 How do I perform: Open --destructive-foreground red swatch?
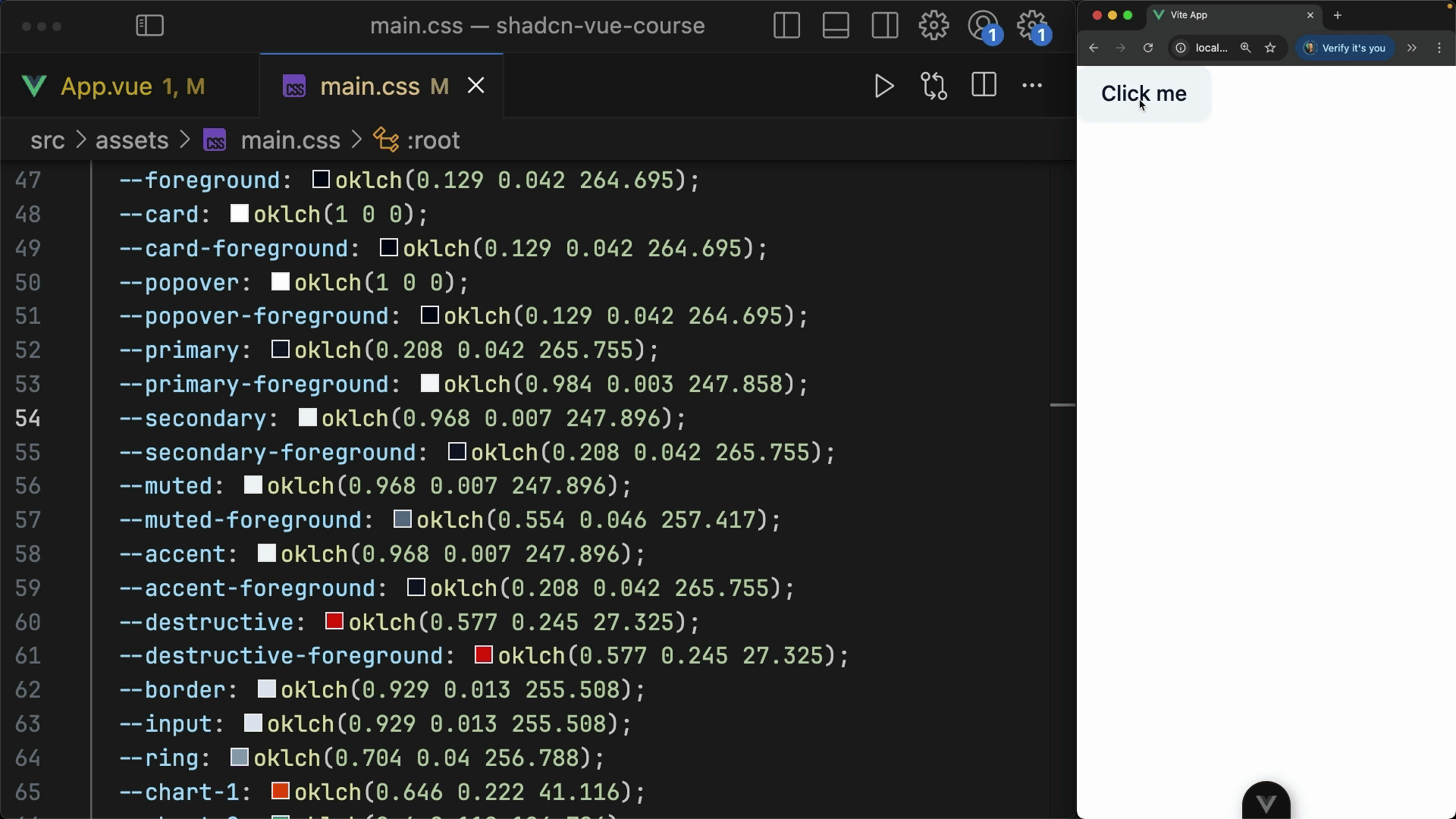(x=483, y=655)
